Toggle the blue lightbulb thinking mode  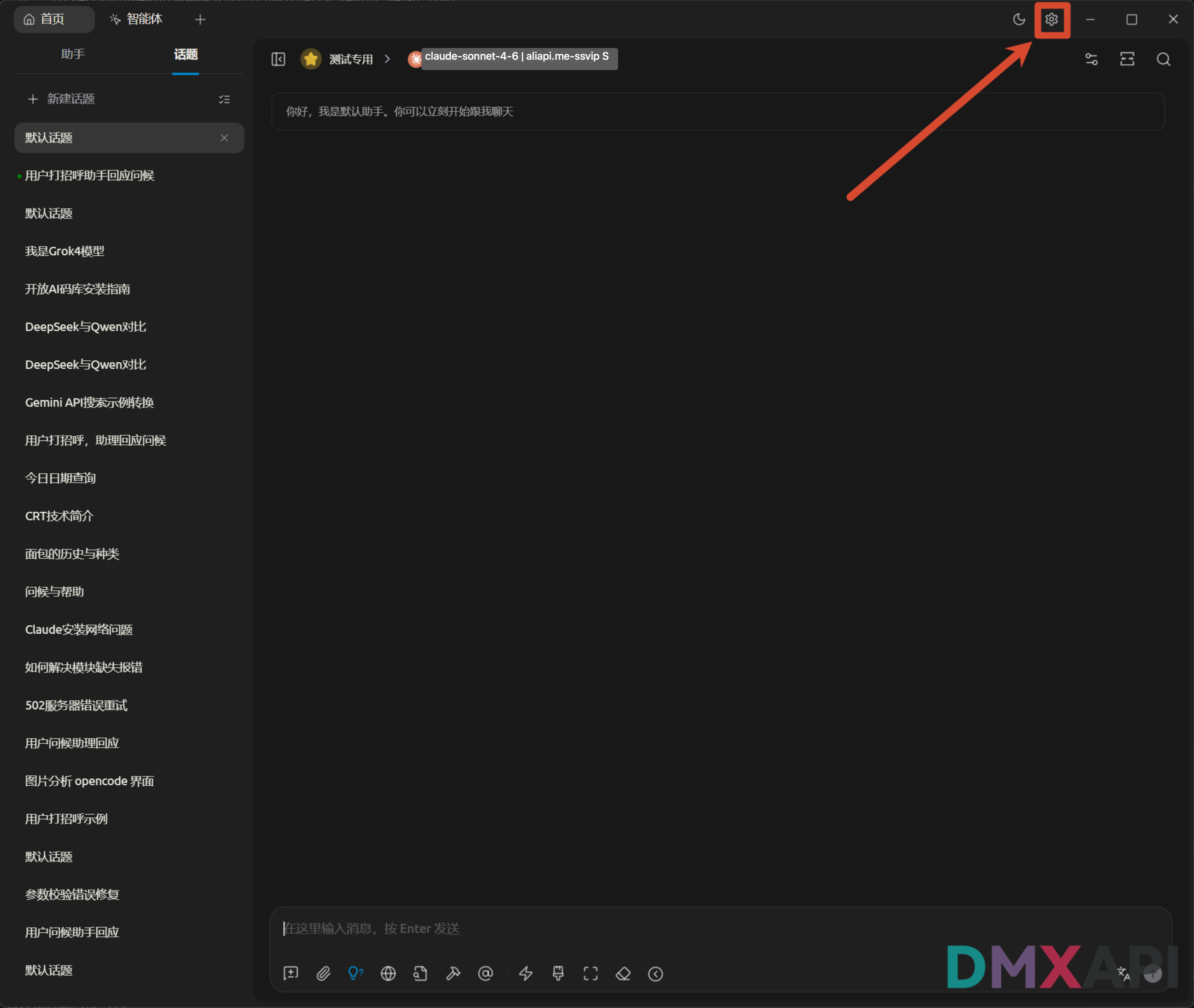(x=355, y=973)
